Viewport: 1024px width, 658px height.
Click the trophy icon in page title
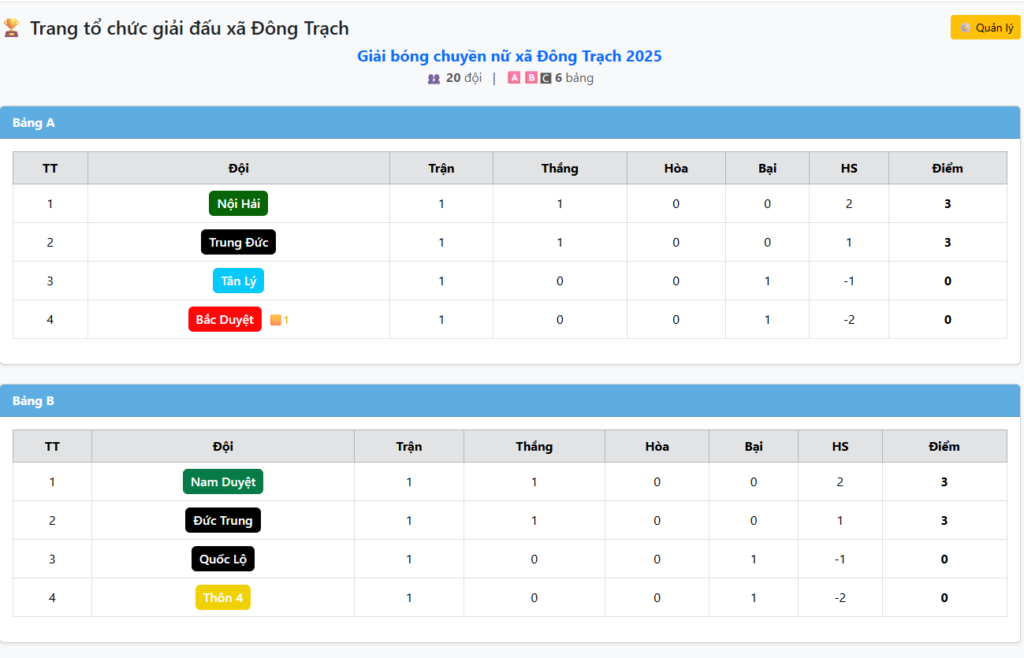pyautogui.click(x=12, y=29)
